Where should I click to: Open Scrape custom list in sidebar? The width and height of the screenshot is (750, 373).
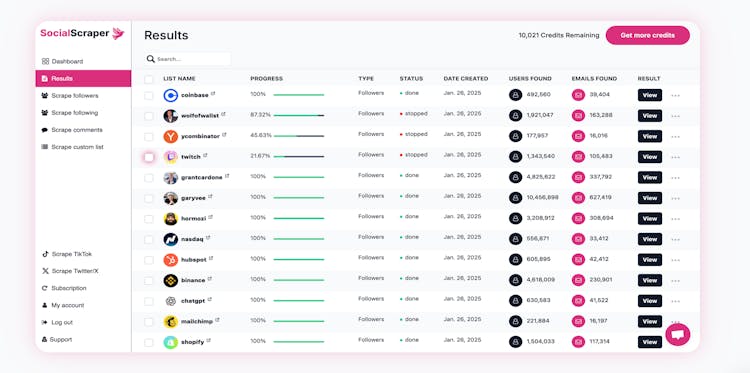72,147
